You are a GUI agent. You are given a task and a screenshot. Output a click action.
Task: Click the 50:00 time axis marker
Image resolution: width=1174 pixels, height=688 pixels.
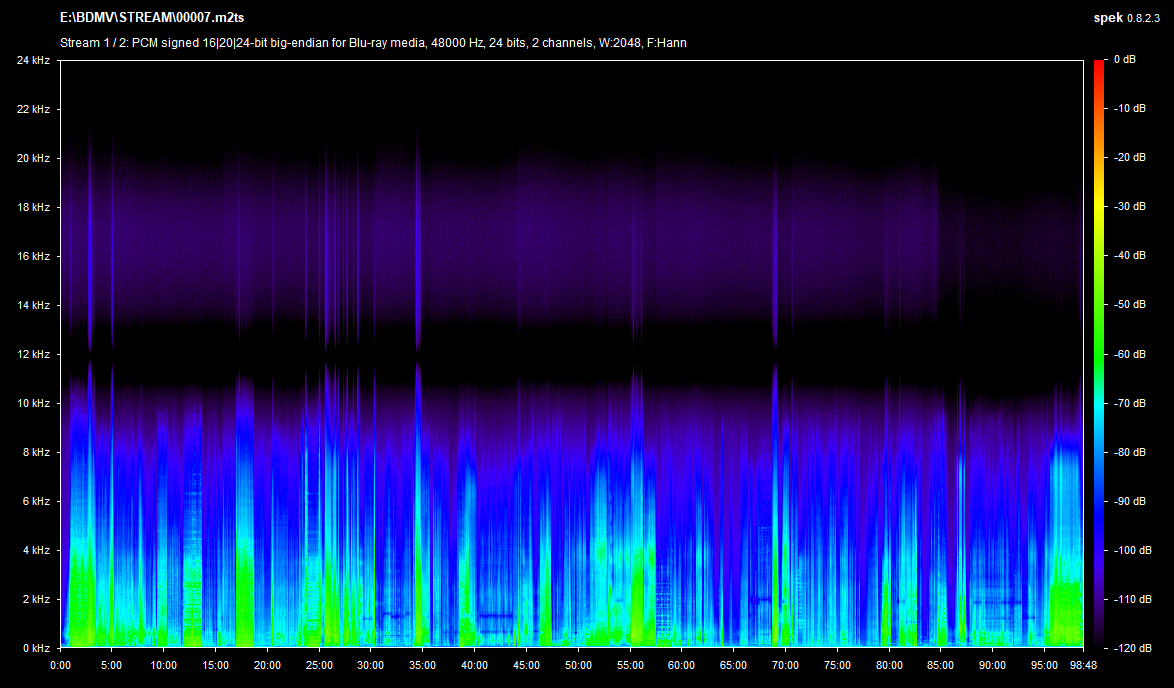click(578, 665)
